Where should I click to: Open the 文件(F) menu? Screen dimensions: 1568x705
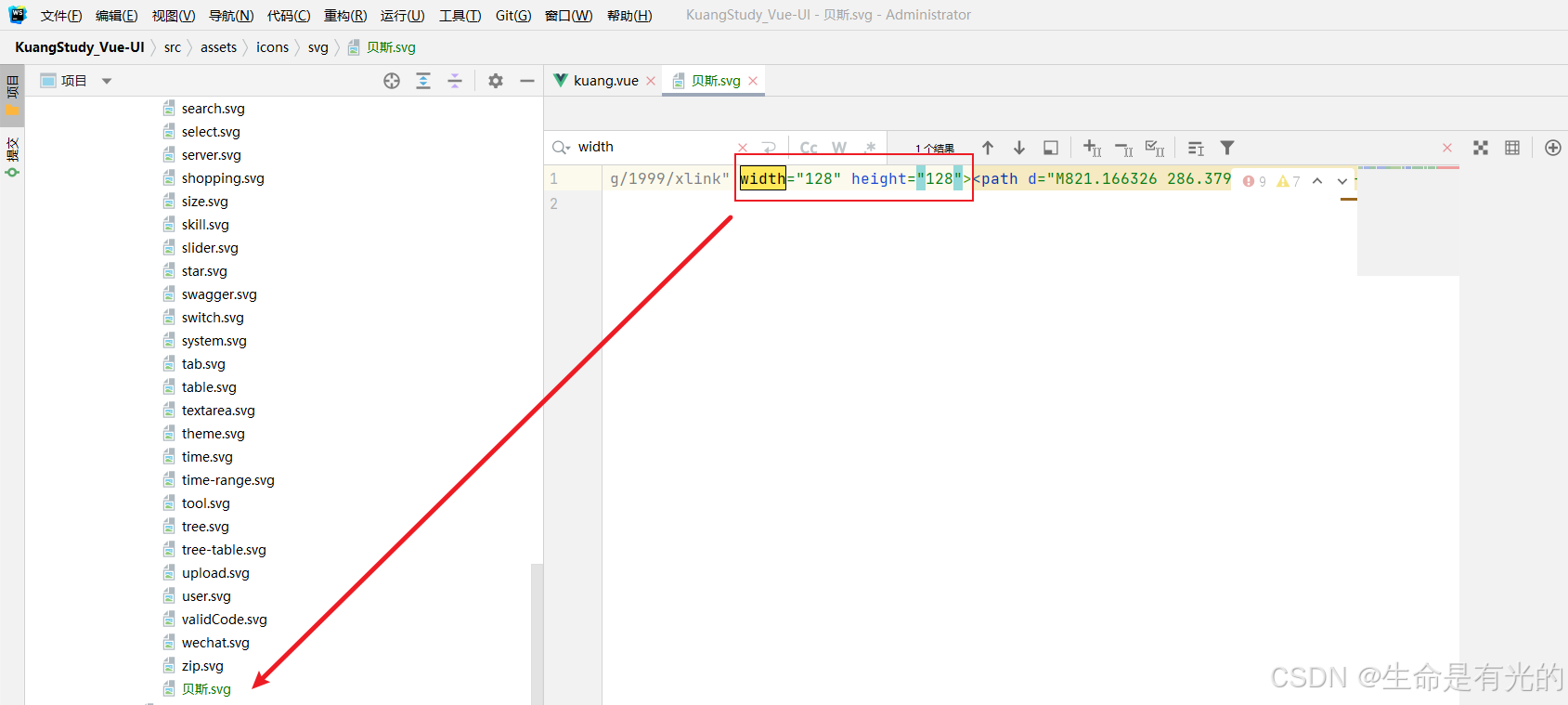coord(61,16)
